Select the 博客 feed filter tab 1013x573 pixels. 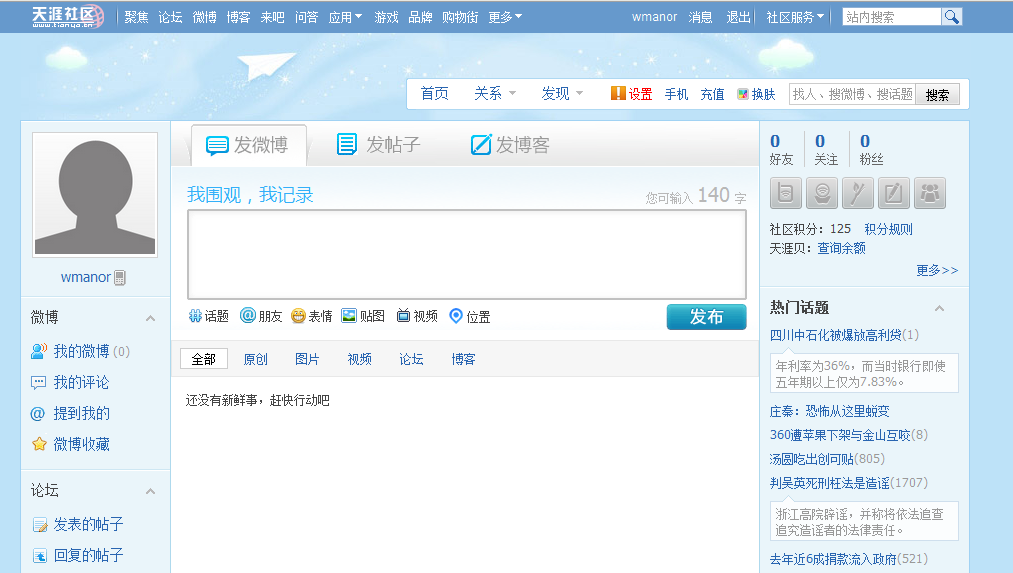(x=463, y=359)
